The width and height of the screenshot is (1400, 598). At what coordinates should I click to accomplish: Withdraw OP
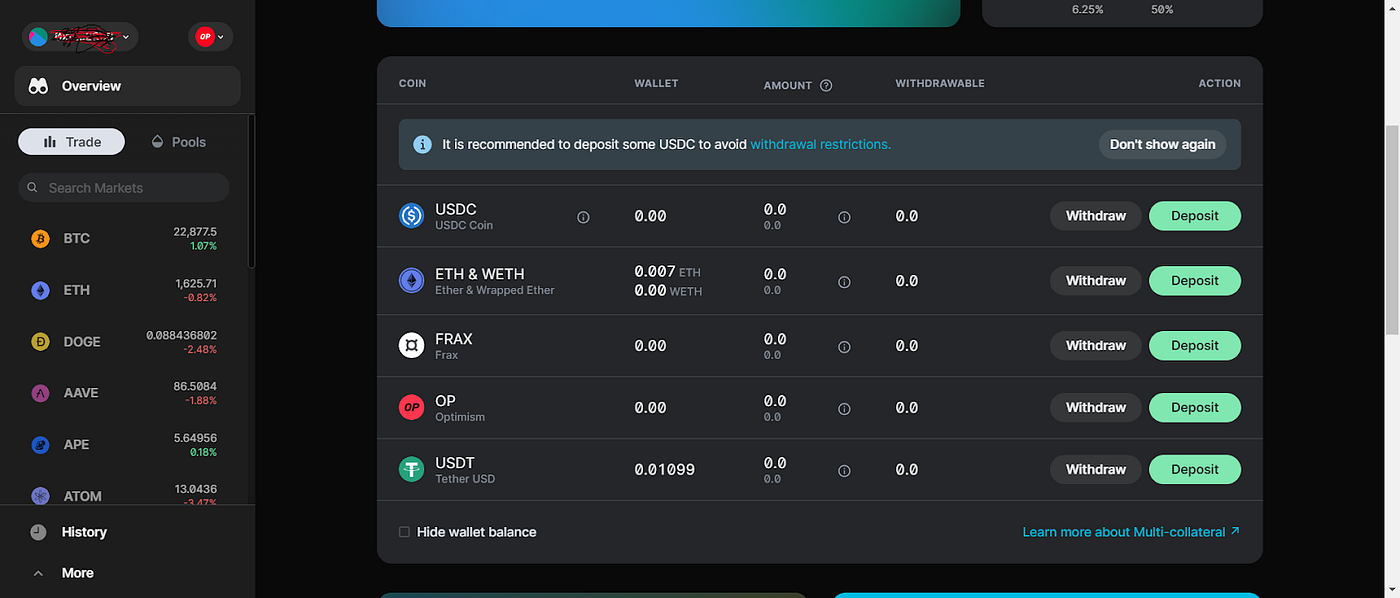pyautogui.click(x=1095, y=407)
